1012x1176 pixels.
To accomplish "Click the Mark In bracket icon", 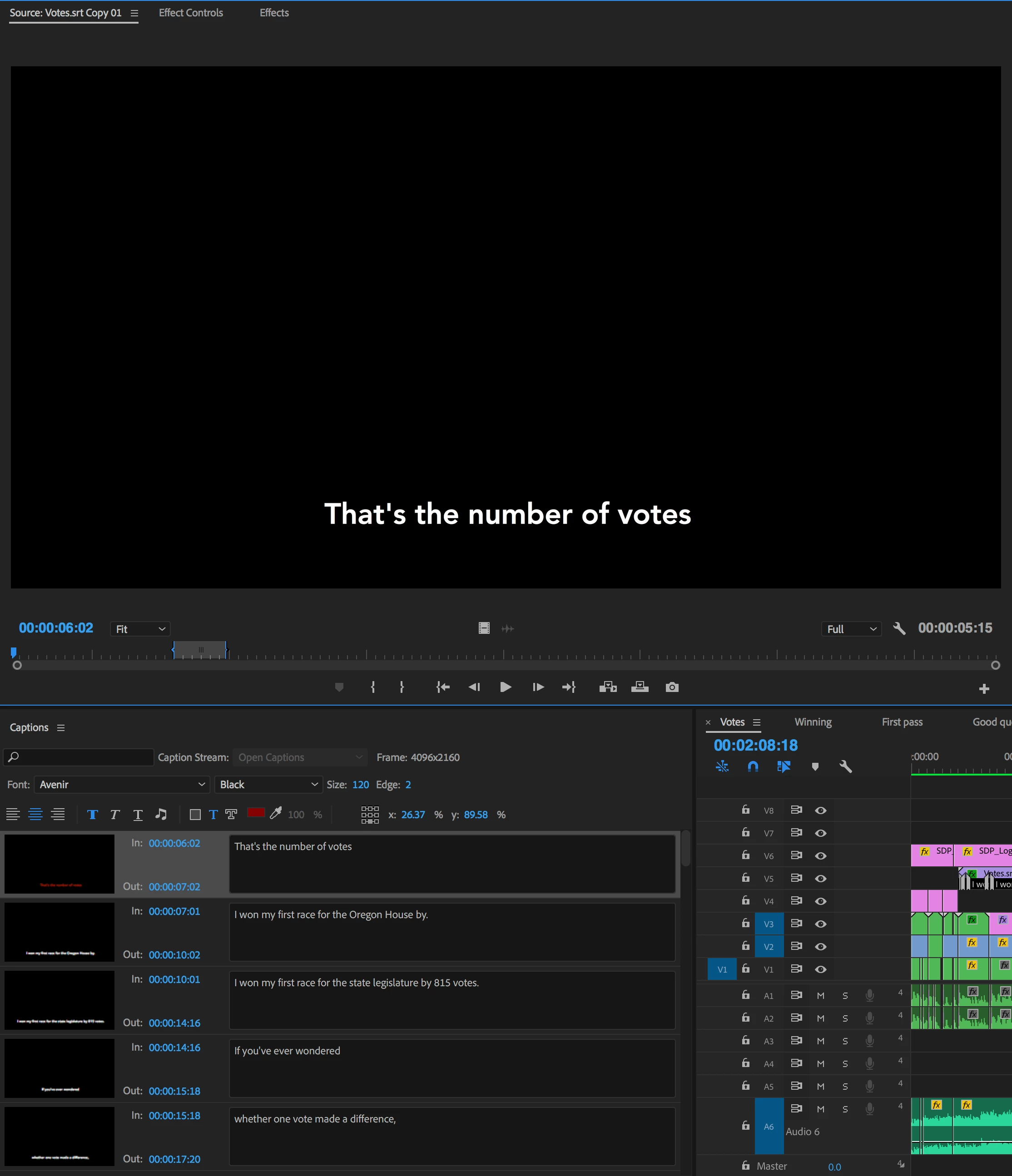I will tap(372, 687).
